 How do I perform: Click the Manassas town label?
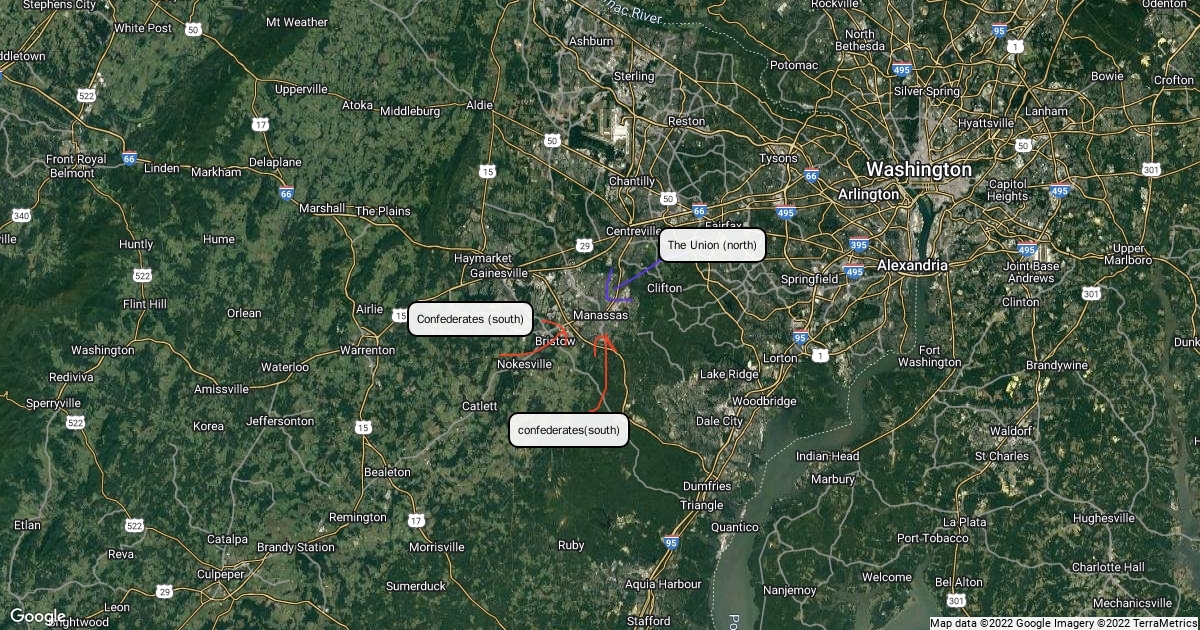coord(600,315)
